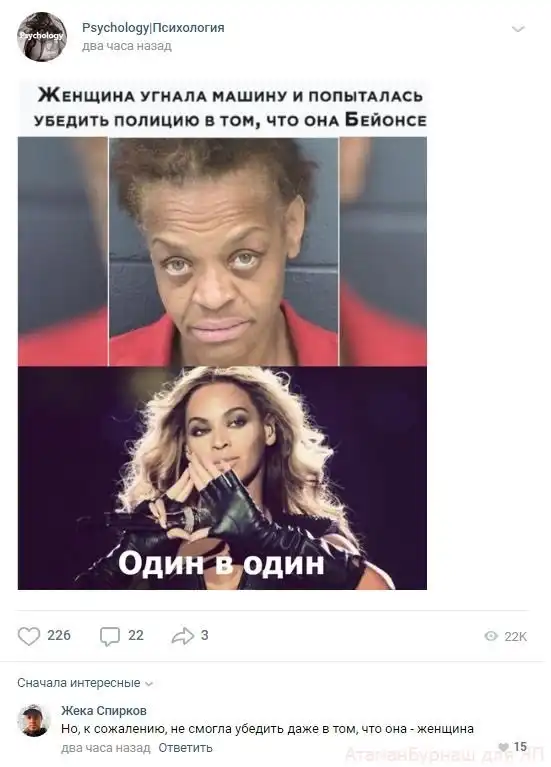Viewport: 551px width, 767px height.
Task: Open the Жека Спирков name link
Action: [x=104, y=711]
